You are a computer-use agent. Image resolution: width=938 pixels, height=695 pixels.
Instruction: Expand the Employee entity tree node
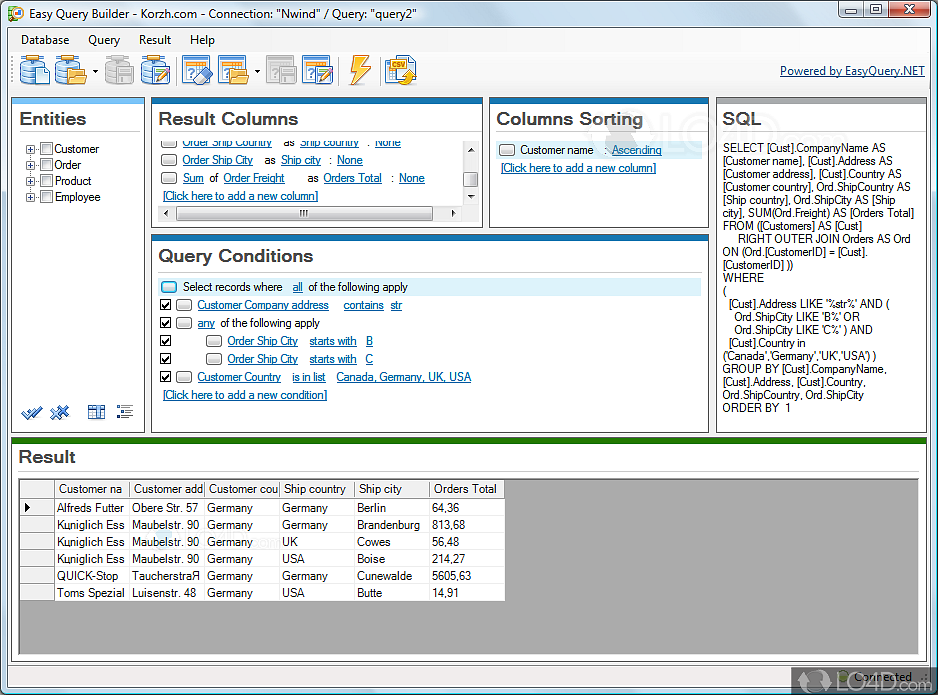[x=31, y=197]
